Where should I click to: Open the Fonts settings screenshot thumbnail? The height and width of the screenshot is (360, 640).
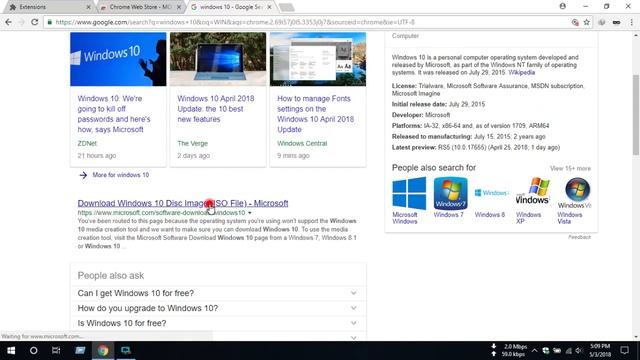tap(318, 59)
